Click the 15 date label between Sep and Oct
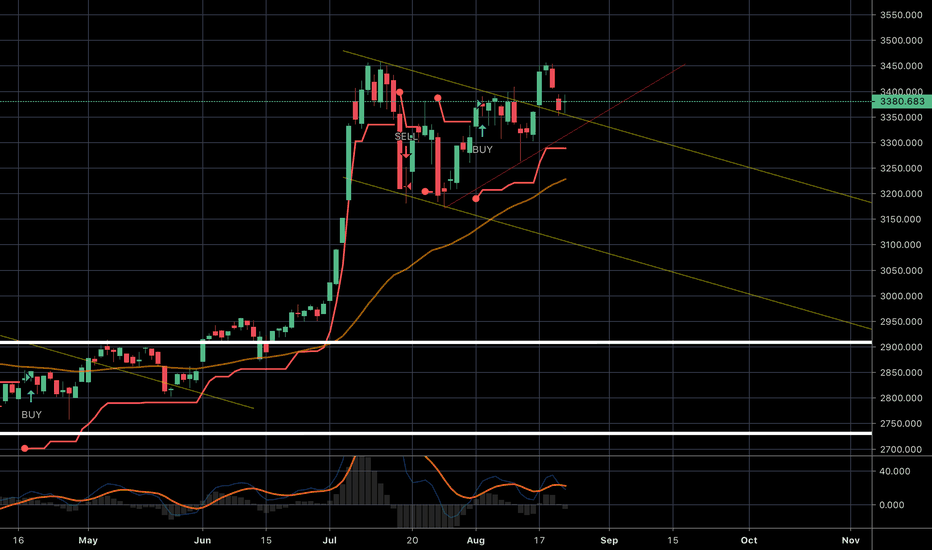Viewport: 932px width, 550px height. point(672,540)
